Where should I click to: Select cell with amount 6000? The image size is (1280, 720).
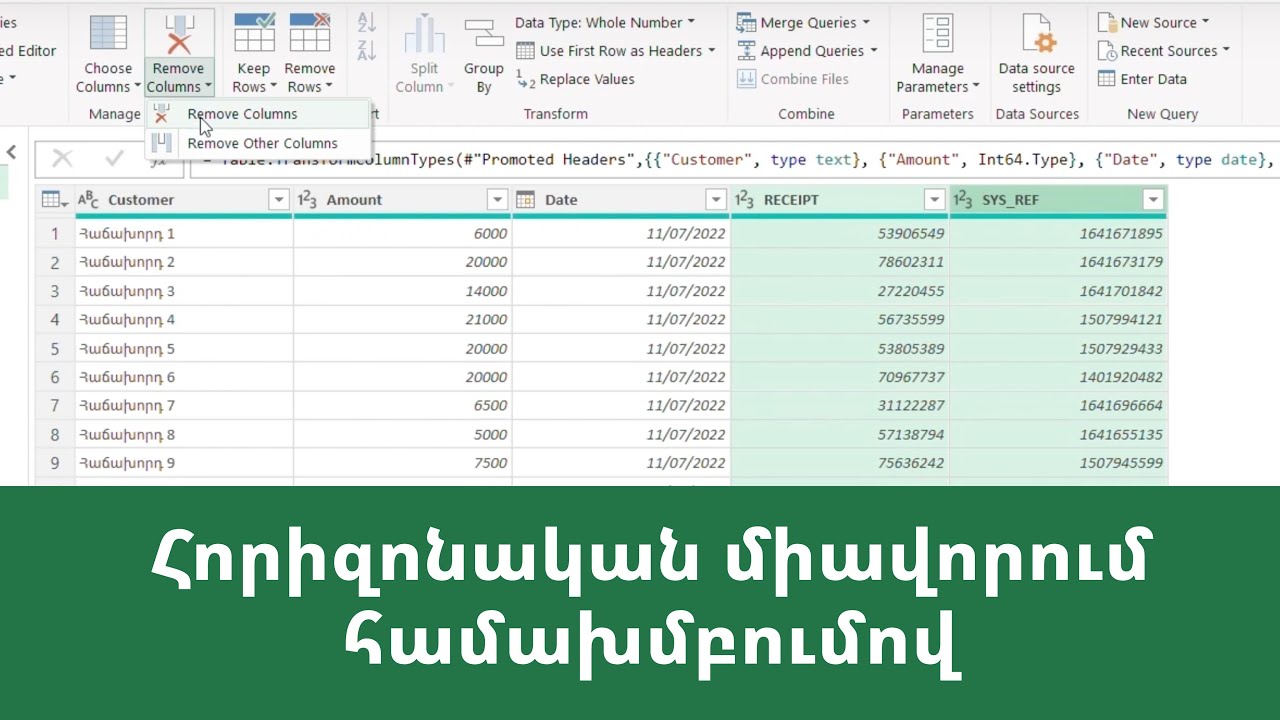coord(403,233)
